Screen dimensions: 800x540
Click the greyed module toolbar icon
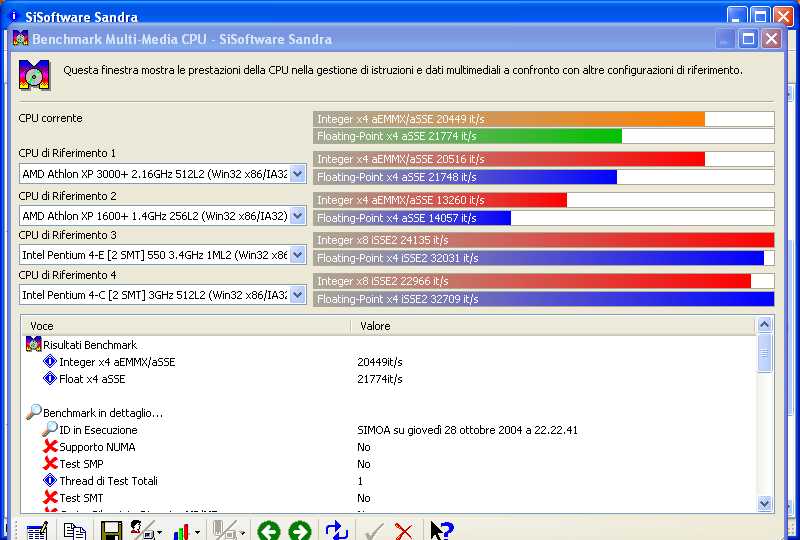224,530
